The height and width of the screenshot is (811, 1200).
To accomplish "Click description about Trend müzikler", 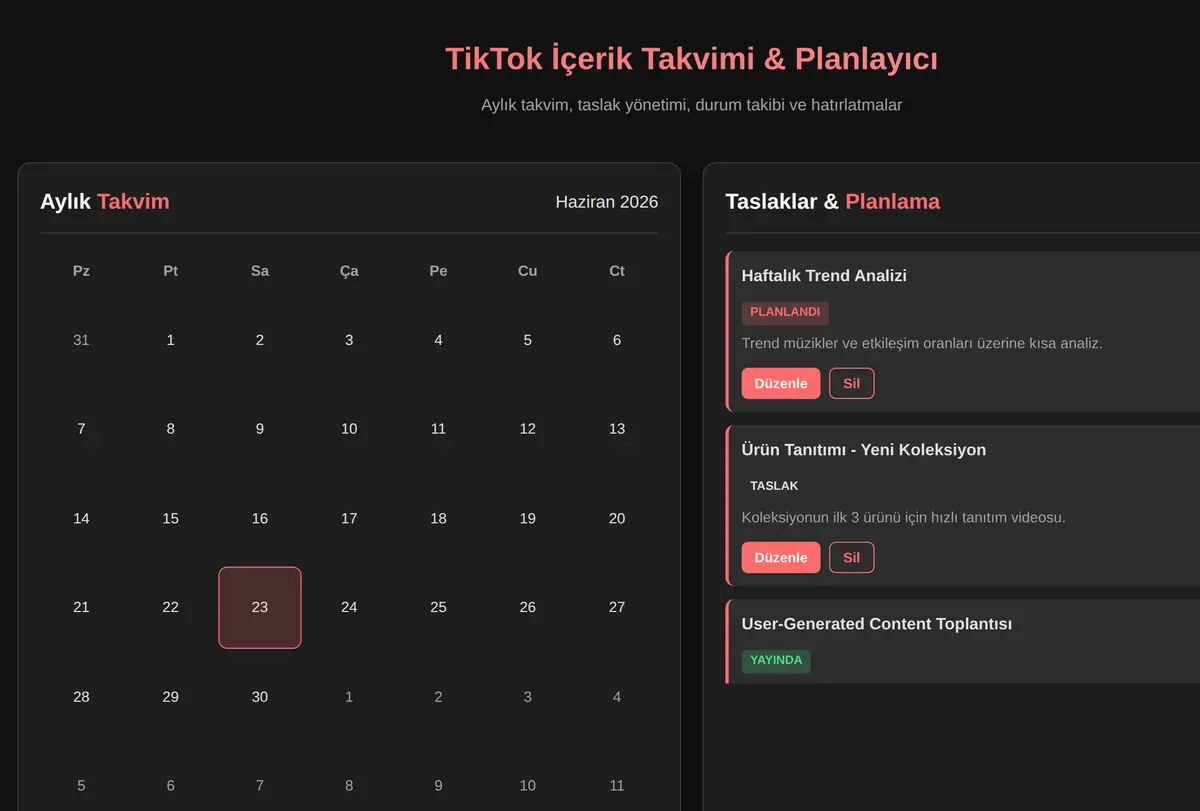I will [x=922, y=344].
